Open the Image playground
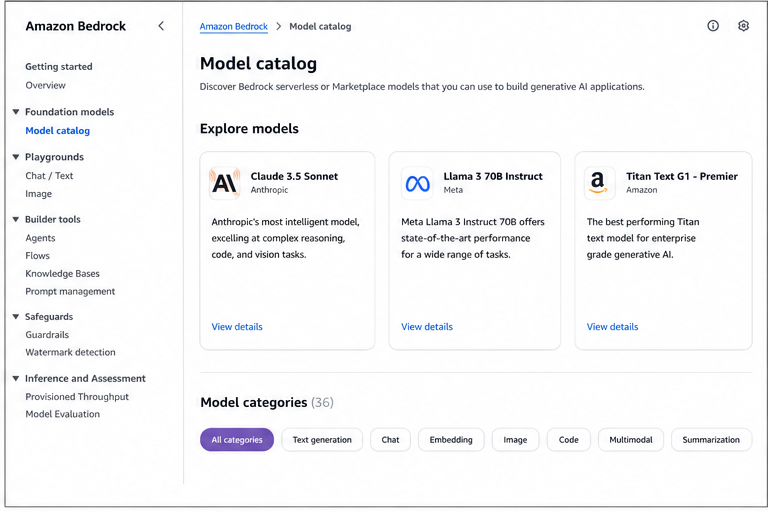The width and height of the screenshot is (768, 512). (x=39, y=194)
